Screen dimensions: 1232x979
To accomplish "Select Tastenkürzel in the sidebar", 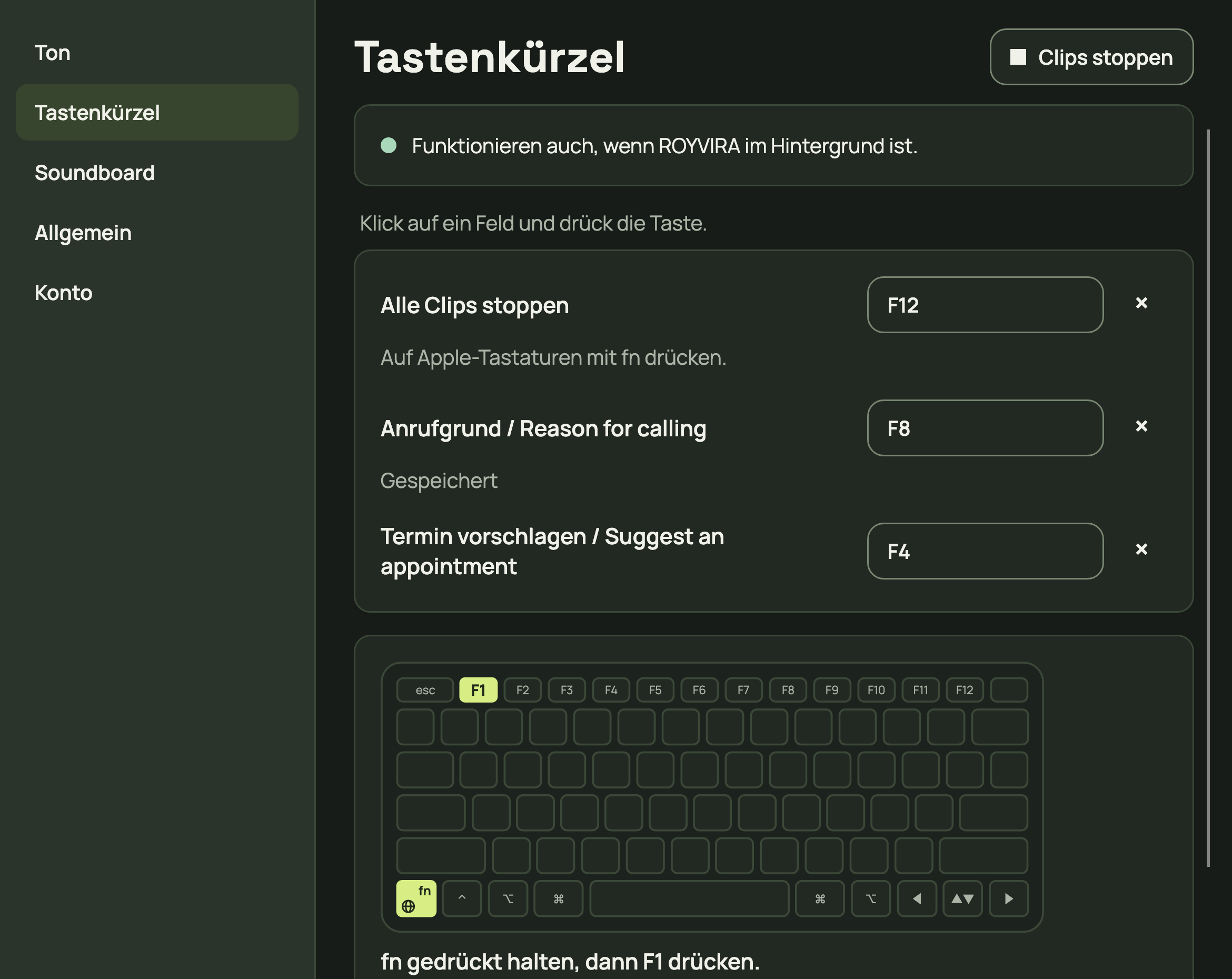I will point(157,113).
